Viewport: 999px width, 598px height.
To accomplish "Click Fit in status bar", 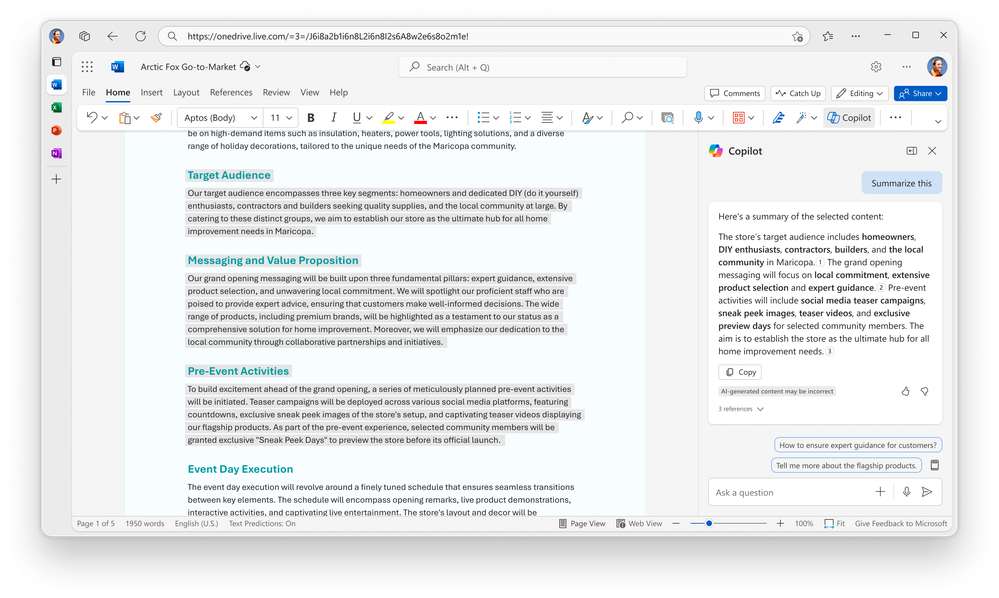I will pyautogui.click(x=835, y=523).
